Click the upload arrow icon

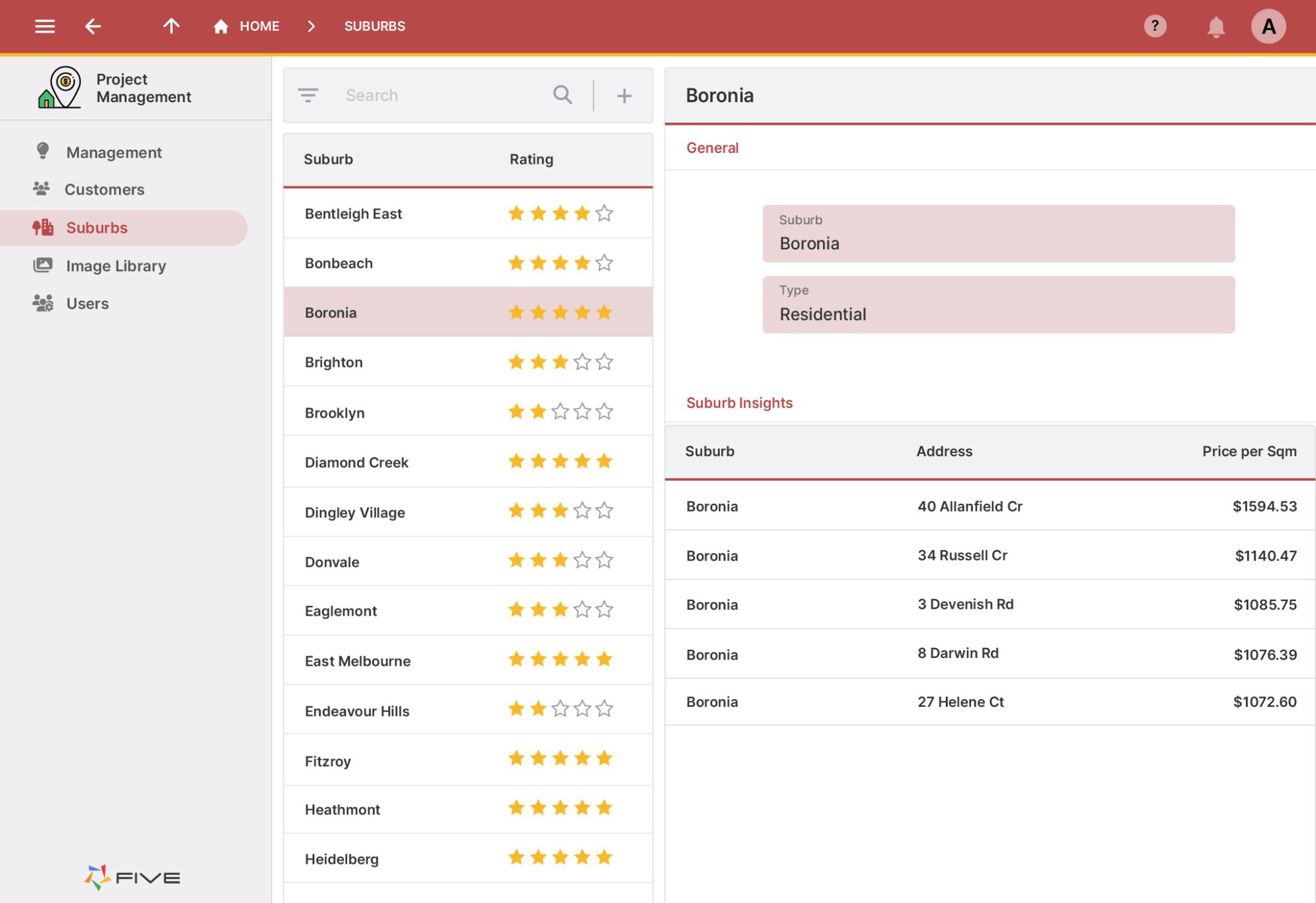pyautogui.click(x=171, y=26)
